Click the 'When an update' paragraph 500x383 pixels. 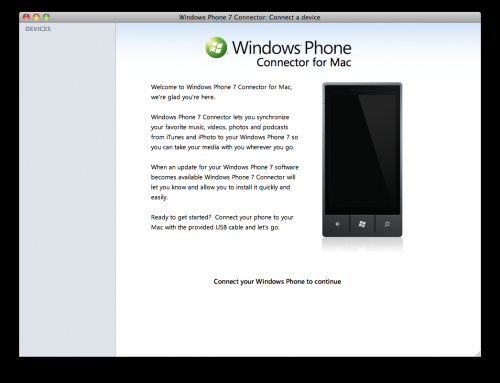click(x=225, y=182)
